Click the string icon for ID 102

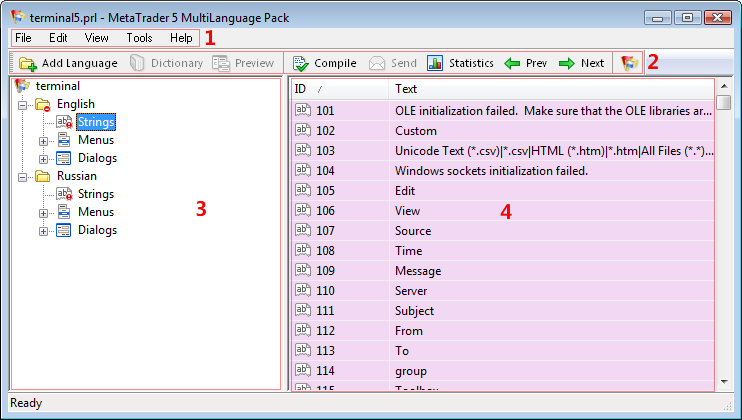302,130
